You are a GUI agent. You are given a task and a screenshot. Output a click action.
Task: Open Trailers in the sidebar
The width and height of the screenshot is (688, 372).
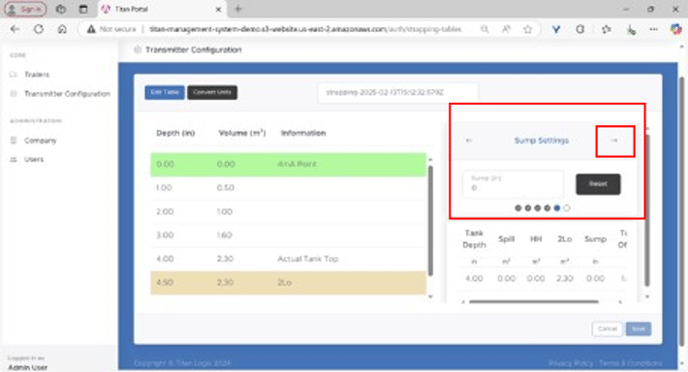(37, 75)
